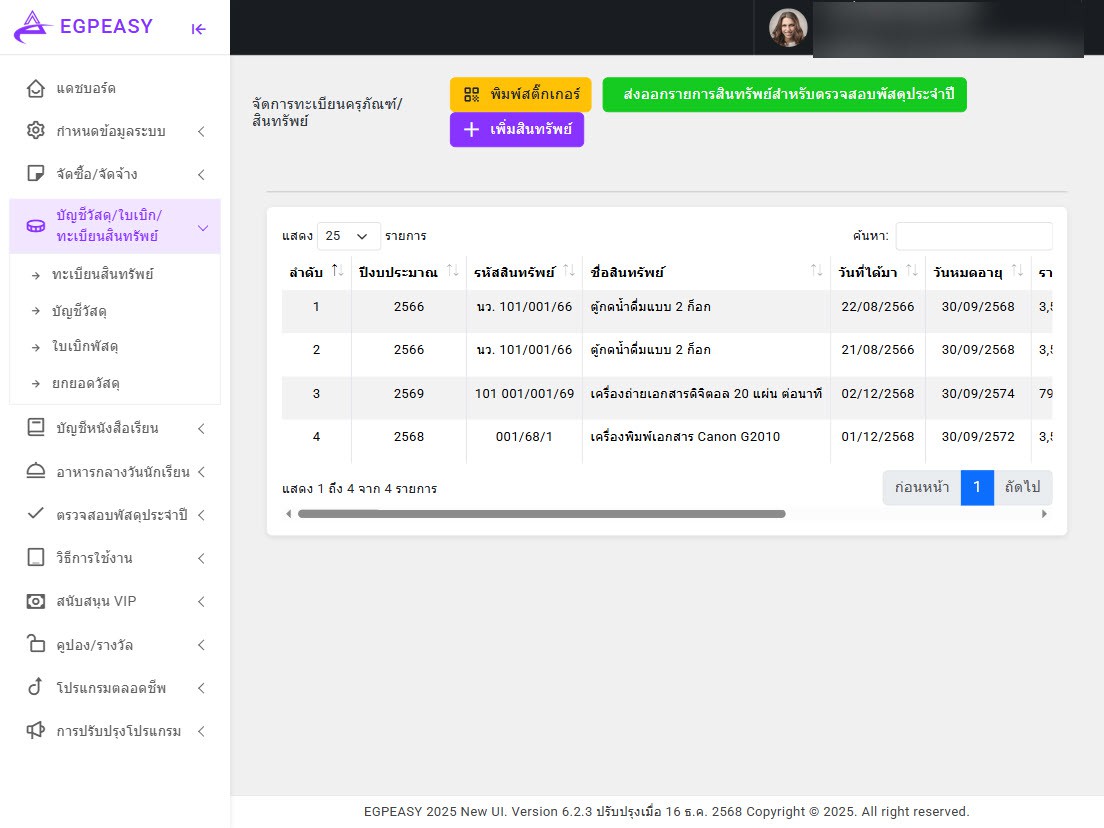Open the ใบเบิกพัสดุ submenu item
Viewport: 1104px width, 828px height.
coord(92,346)
